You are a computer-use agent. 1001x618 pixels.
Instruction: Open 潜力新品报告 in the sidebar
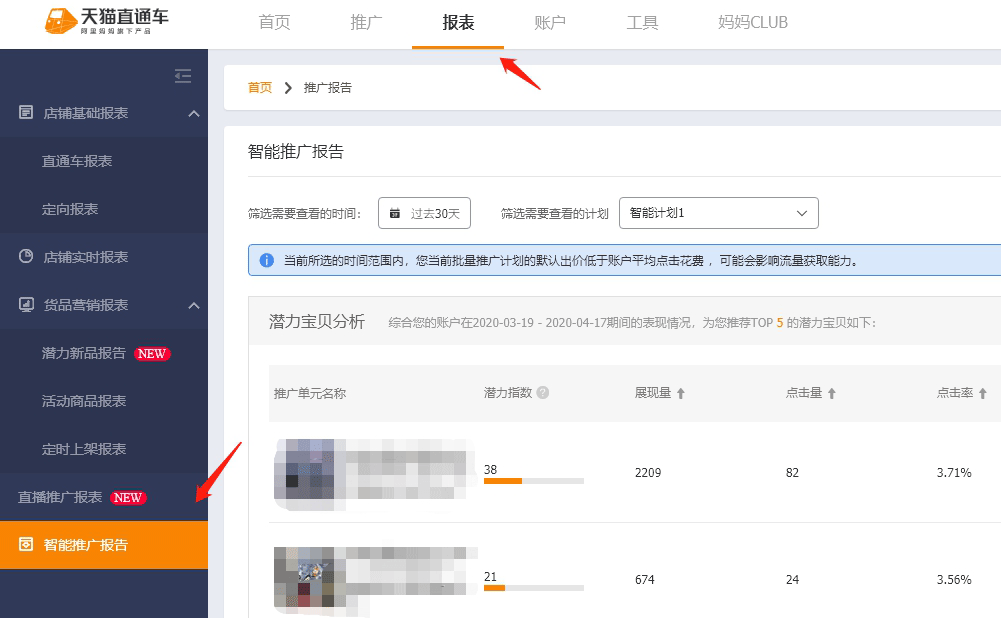[84, 353]
